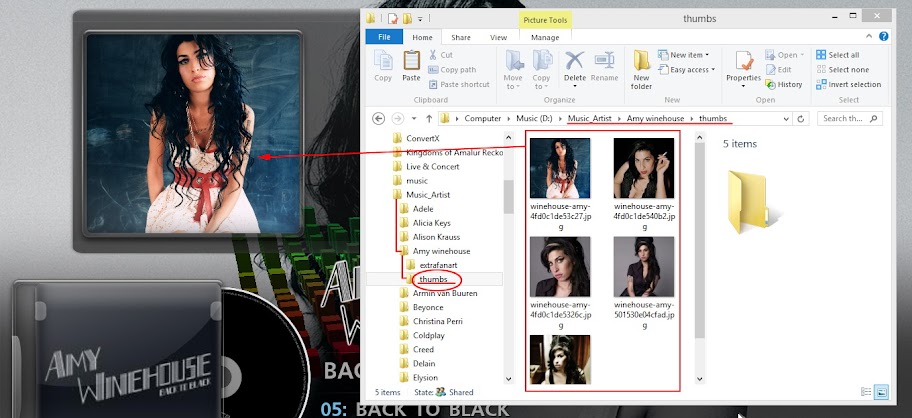Click the Properties icon
The width and height of the screenshot is (912, 418).
click(x=743, y=61)
